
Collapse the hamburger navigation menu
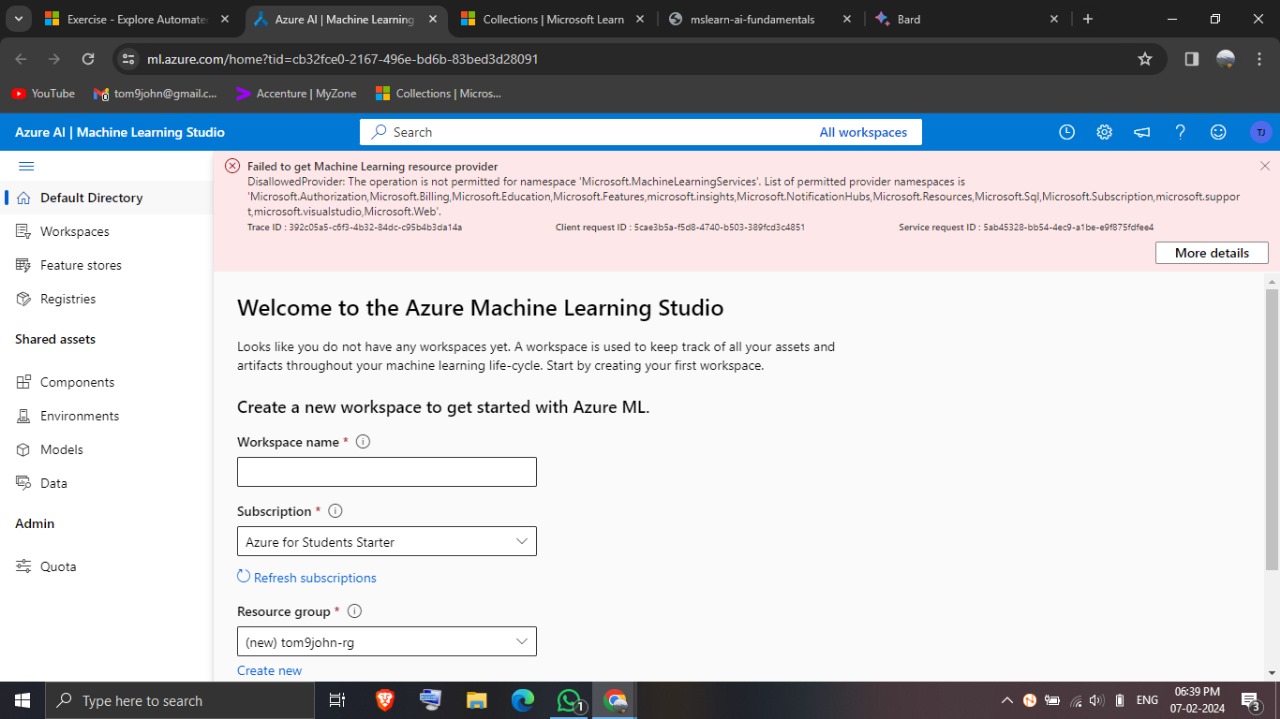pyautogui.click(x=26, y=166)
